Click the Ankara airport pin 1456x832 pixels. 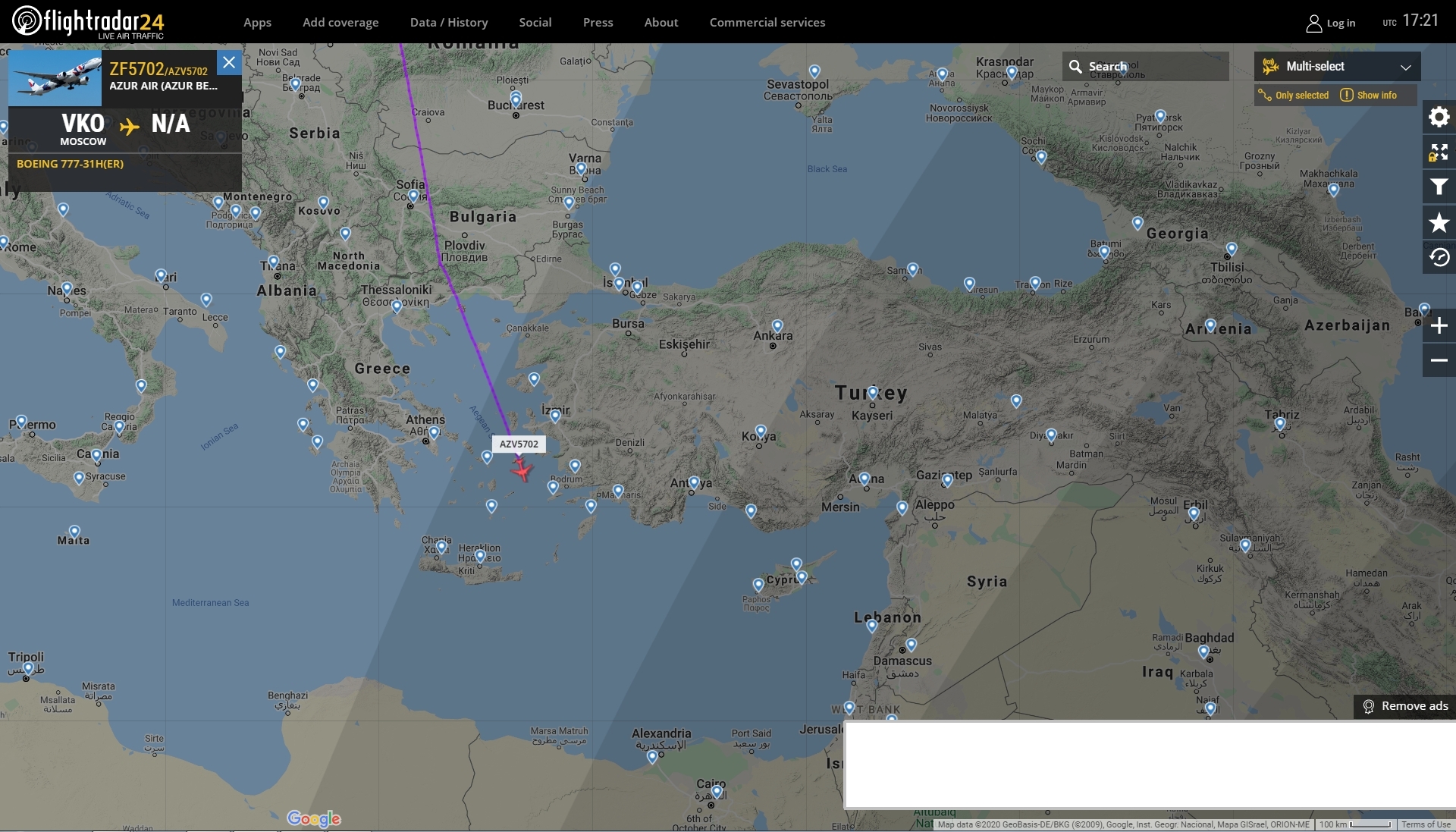(777, 327)
